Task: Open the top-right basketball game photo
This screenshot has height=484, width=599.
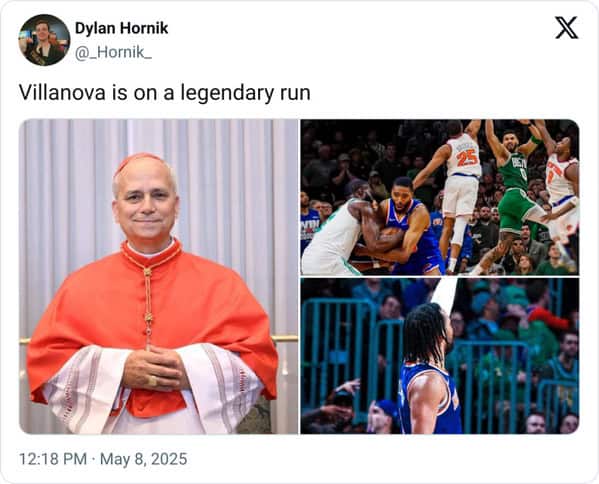Action: [x=440, y=197]
